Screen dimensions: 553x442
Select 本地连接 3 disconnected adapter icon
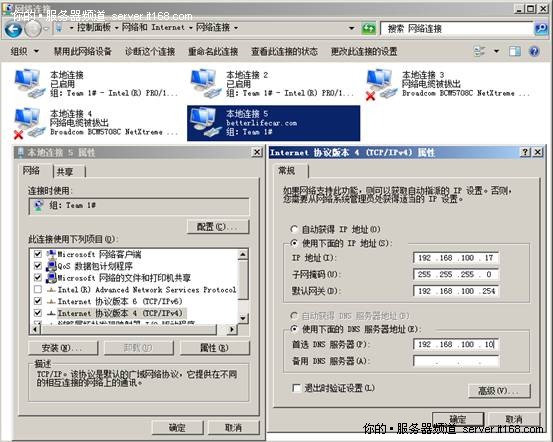382,84
